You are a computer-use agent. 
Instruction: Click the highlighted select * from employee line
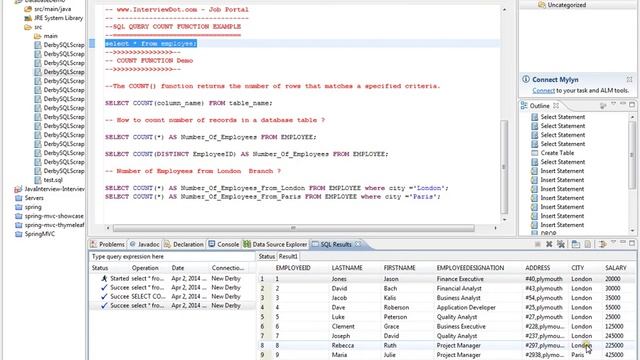[x=151, y=43]
